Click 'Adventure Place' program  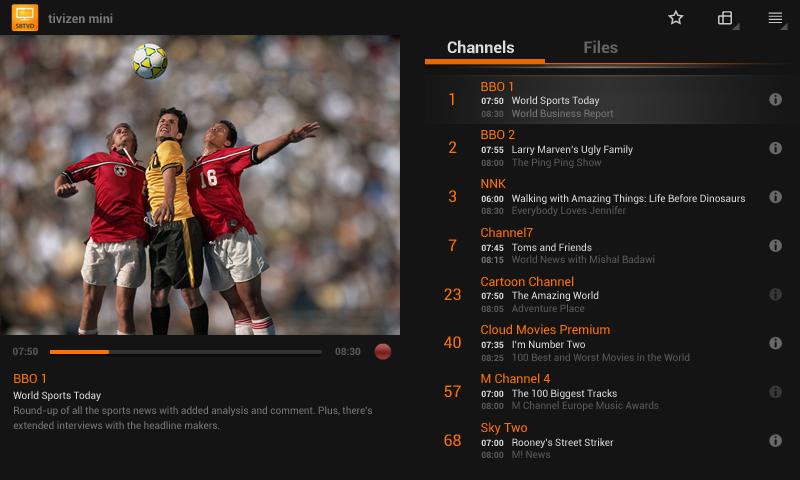548,309
